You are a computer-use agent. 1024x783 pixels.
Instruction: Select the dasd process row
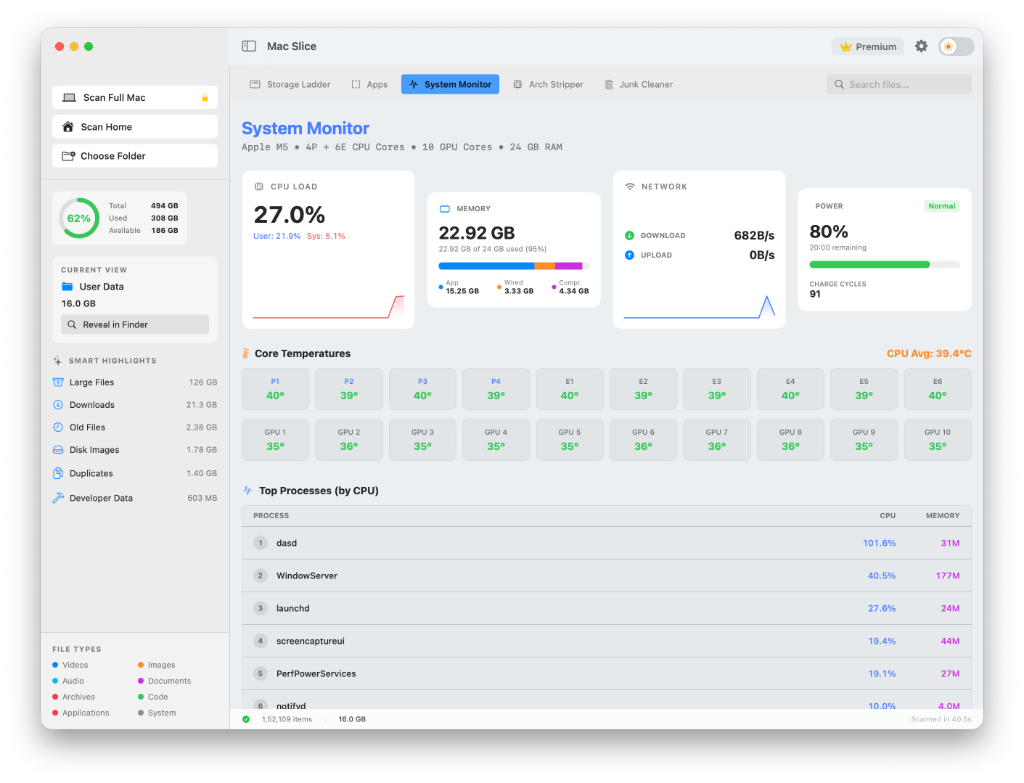click(606, 543)
